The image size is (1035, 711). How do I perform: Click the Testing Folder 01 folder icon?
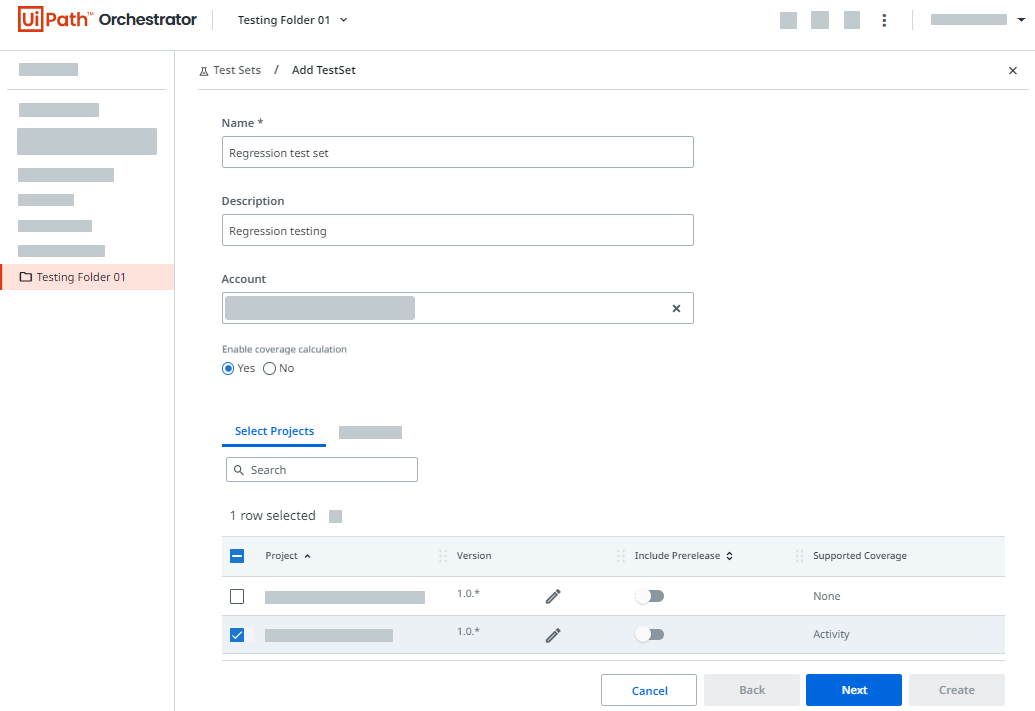click(26, 277)
